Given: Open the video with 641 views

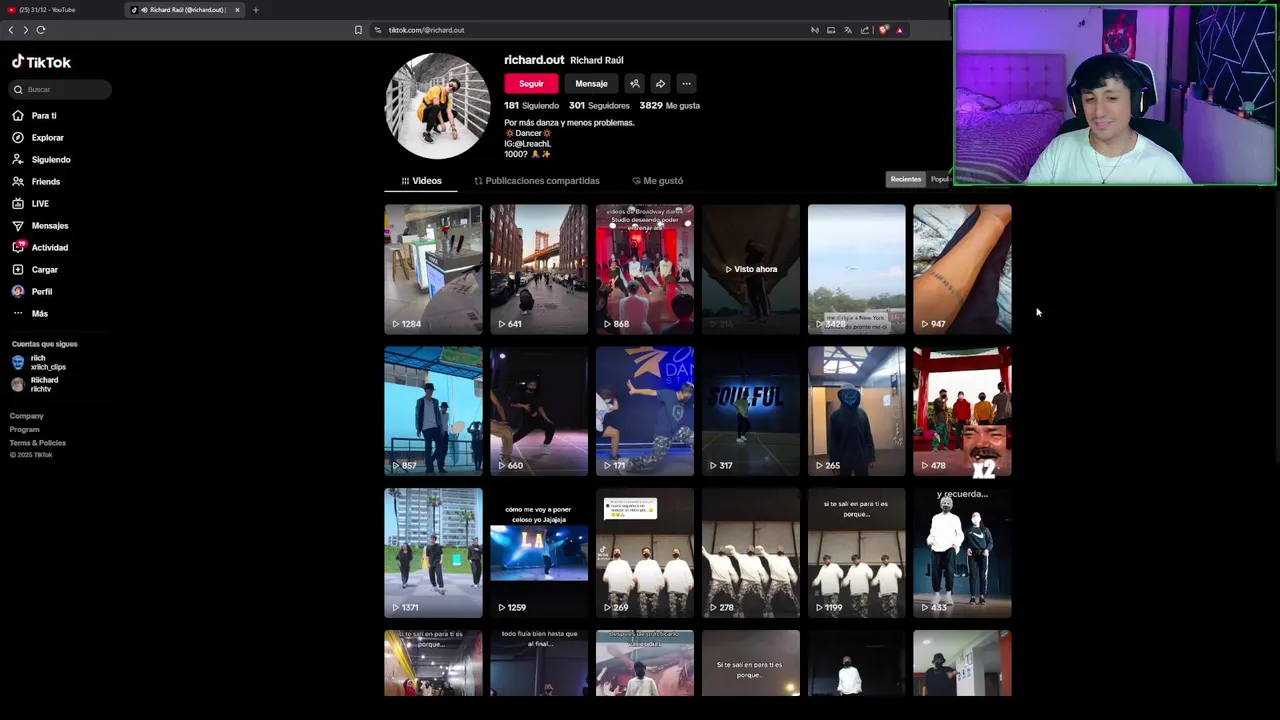Looking at the screenshot, I should [539, 269].
